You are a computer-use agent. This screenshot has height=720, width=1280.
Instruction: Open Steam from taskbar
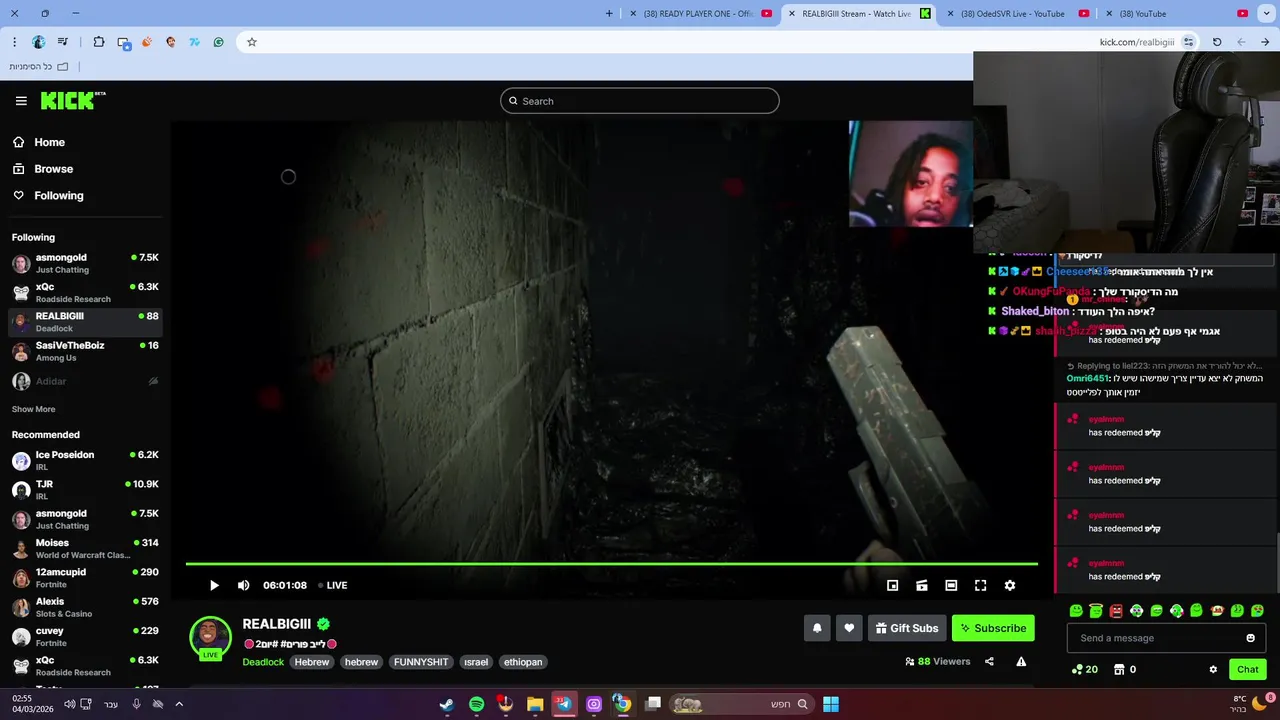[x=447, y=704]
